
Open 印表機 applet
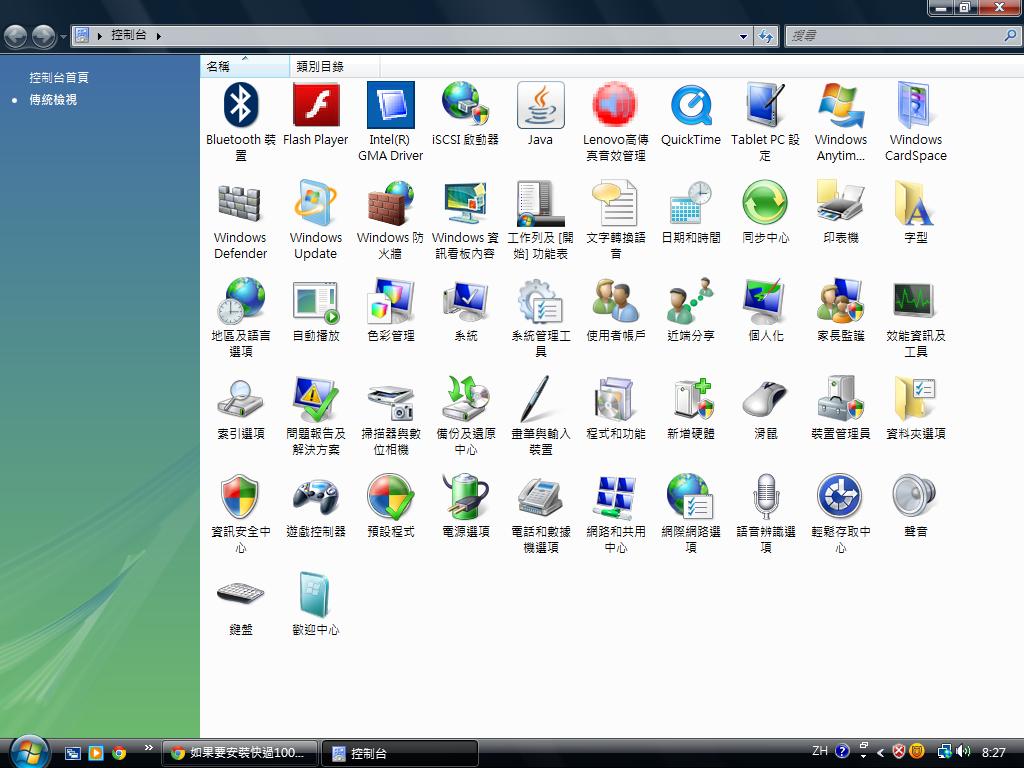(x=840, y=212)
